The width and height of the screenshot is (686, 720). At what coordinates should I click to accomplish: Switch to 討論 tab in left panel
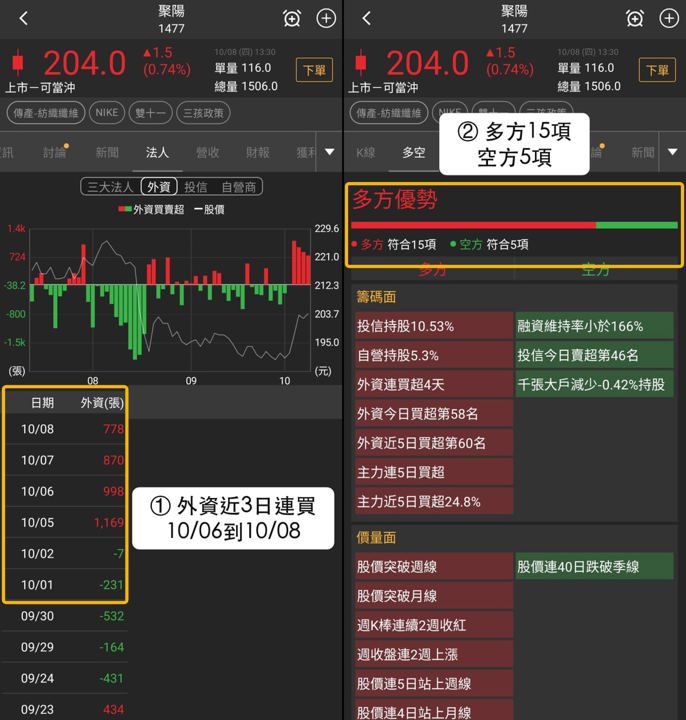[x=55, y=152]
